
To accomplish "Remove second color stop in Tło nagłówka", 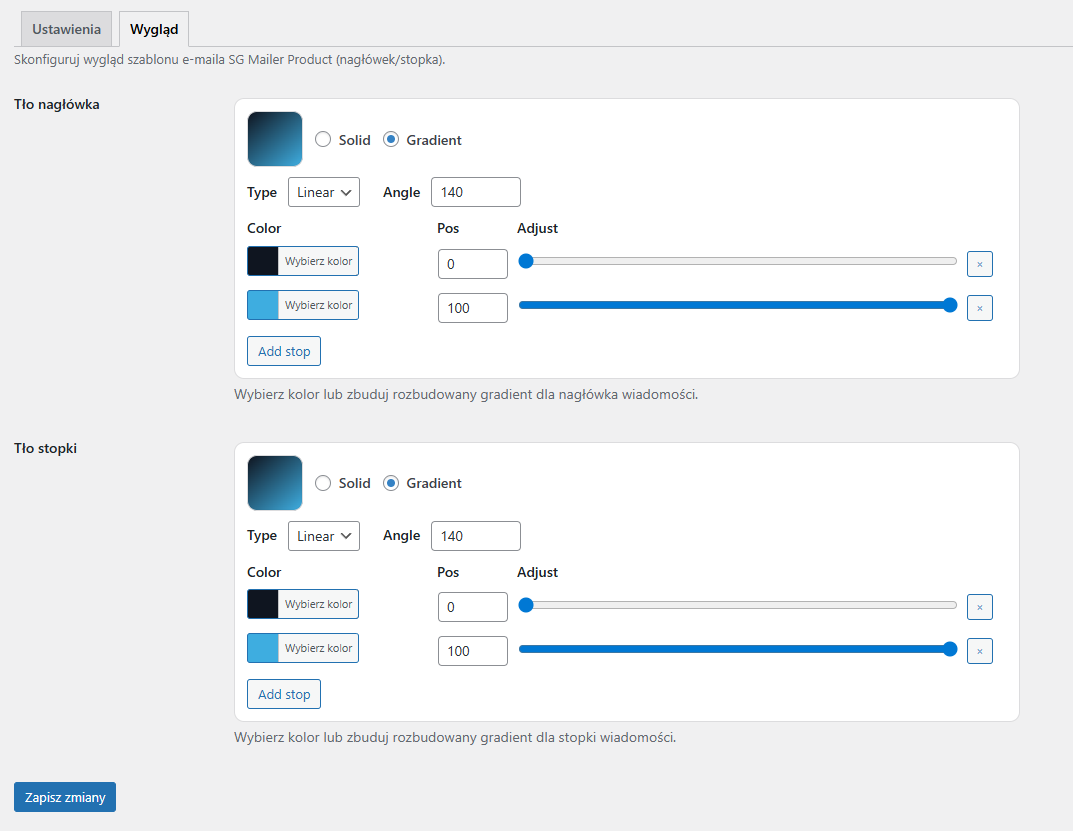I will (x=979, y=308).
